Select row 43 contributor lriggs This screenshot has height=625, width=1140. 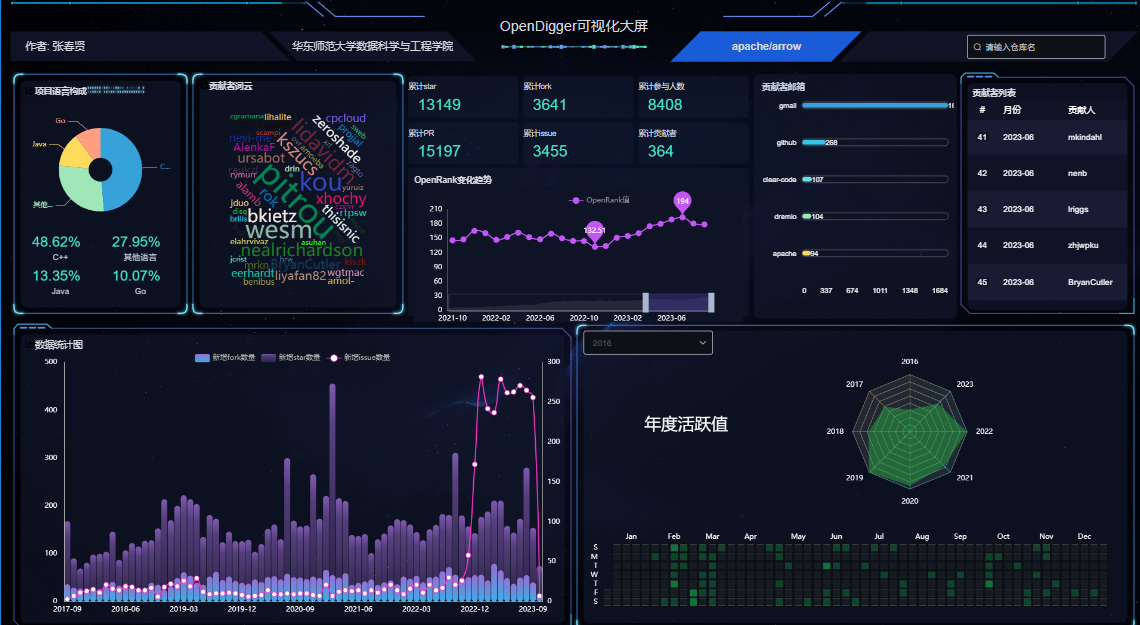(x=1048, y=209)
